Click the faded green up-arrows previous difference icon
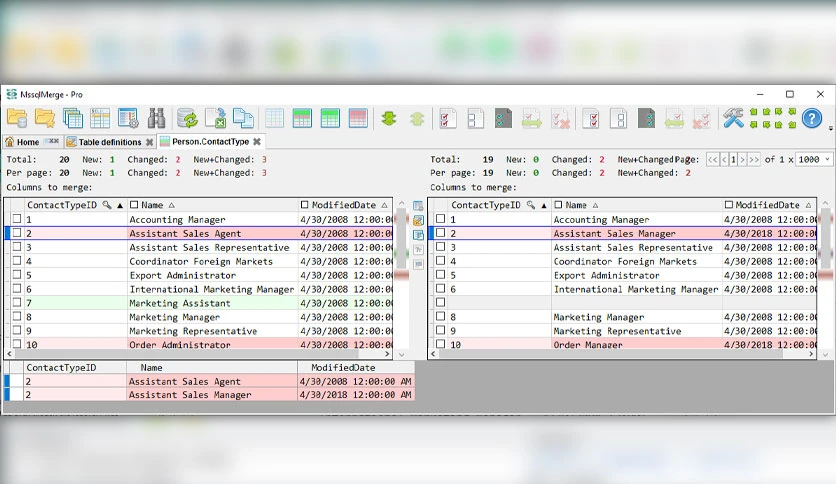Viewport: 836px width, 484px height. click(417, 118)
